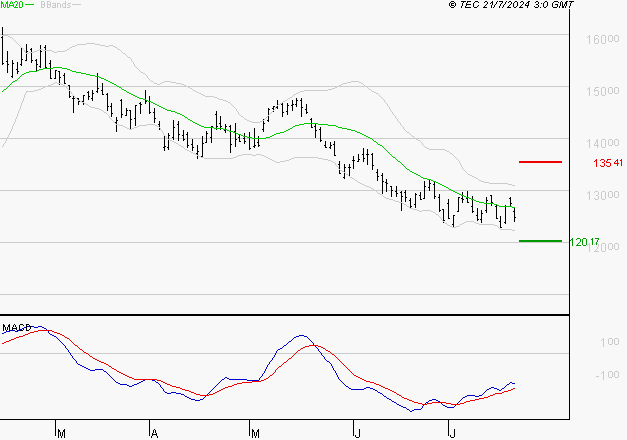
Task: Select the red resistance level line
Action: (x=540, y=162)
